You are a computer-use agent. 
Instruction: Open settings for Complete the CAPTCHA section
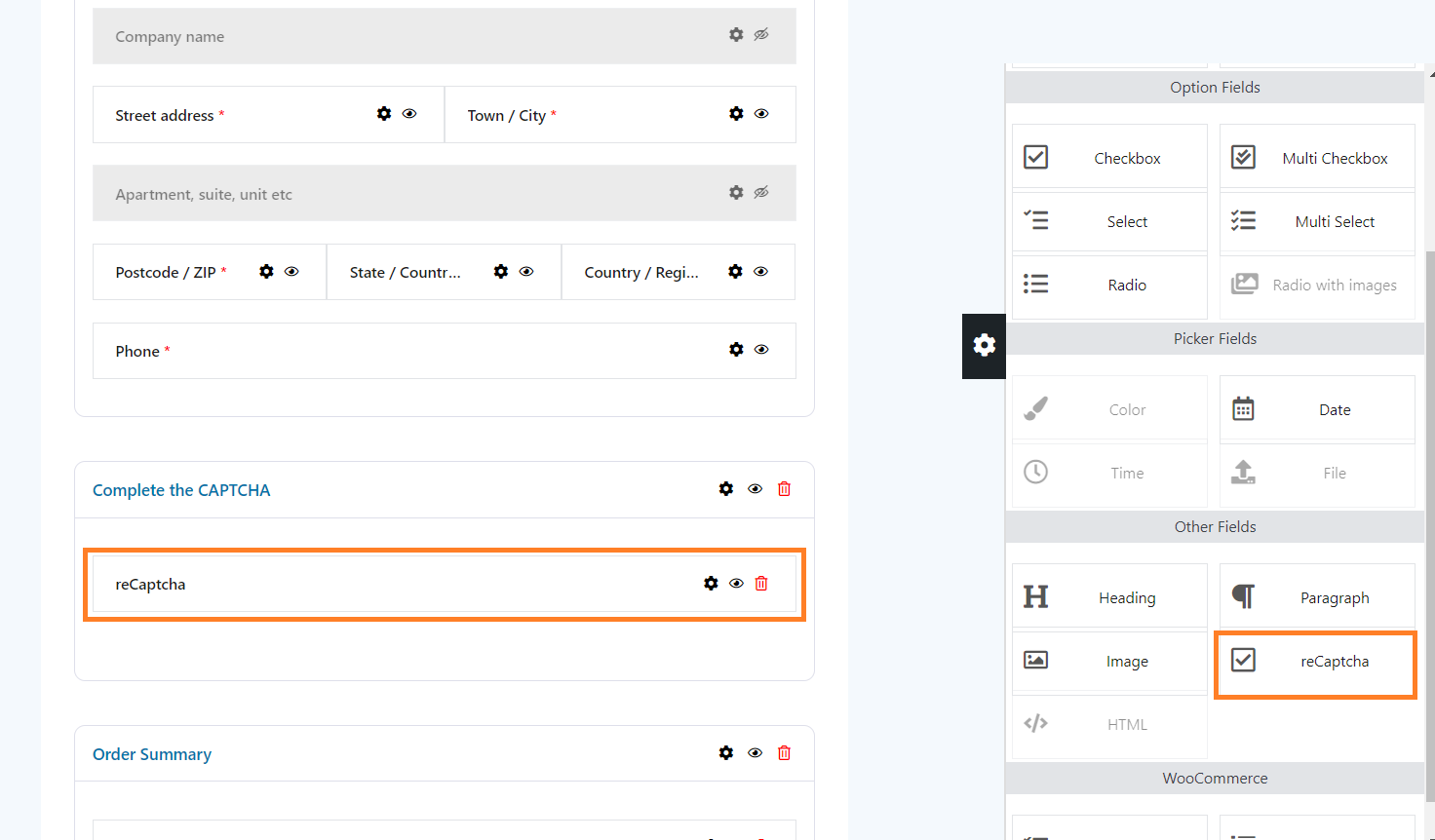click(726, 489)
